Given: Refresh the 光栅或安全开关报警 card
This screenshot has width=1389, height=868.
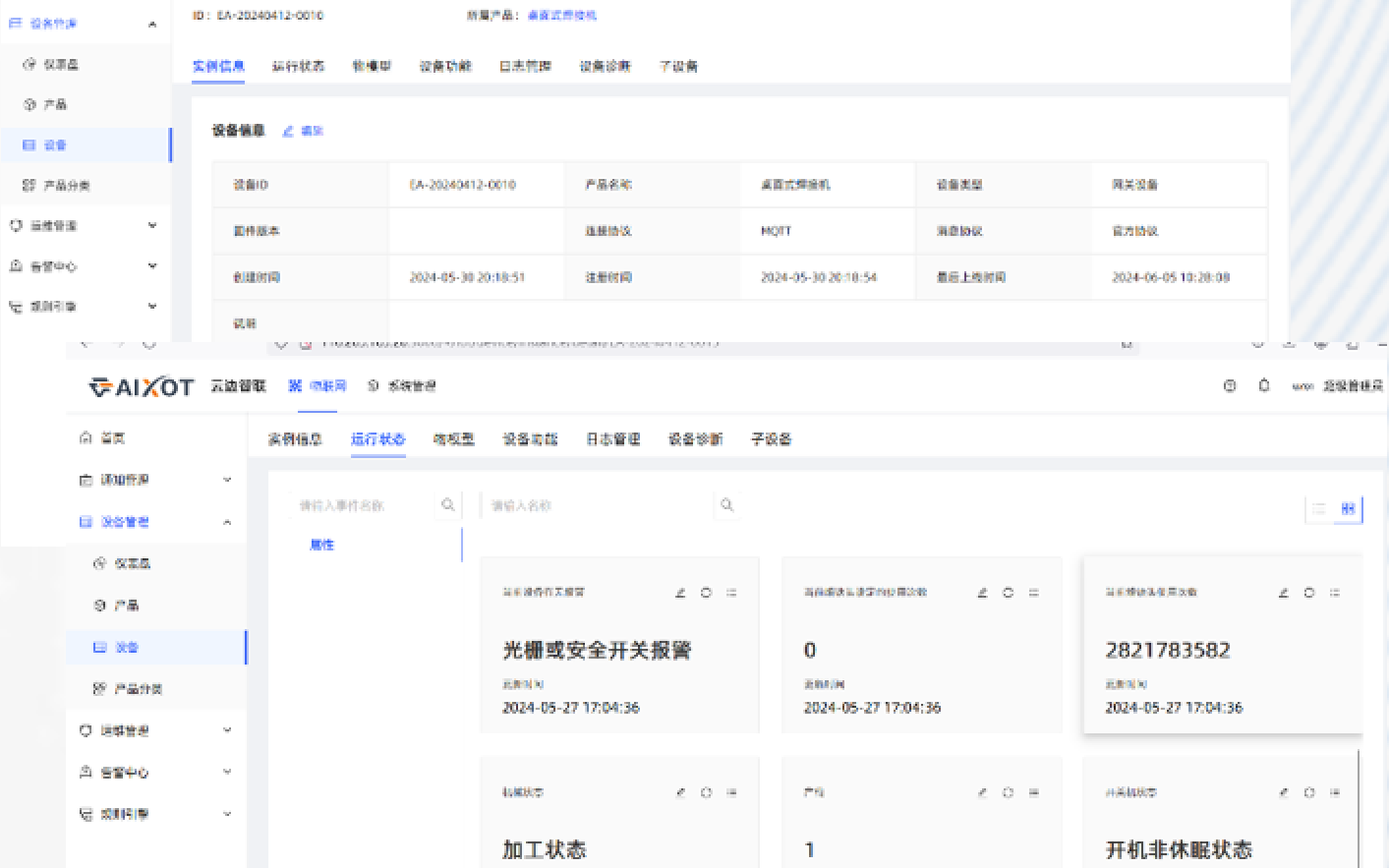Looking at the screenshot, I should coord(706,593).
